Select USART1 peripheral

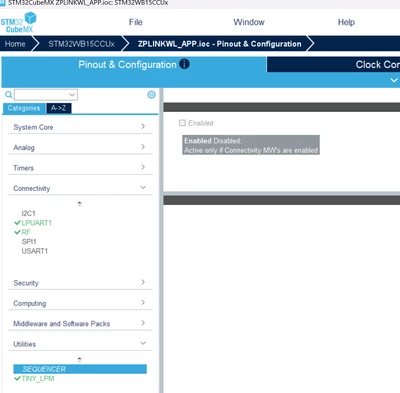[x=35, y=251]
